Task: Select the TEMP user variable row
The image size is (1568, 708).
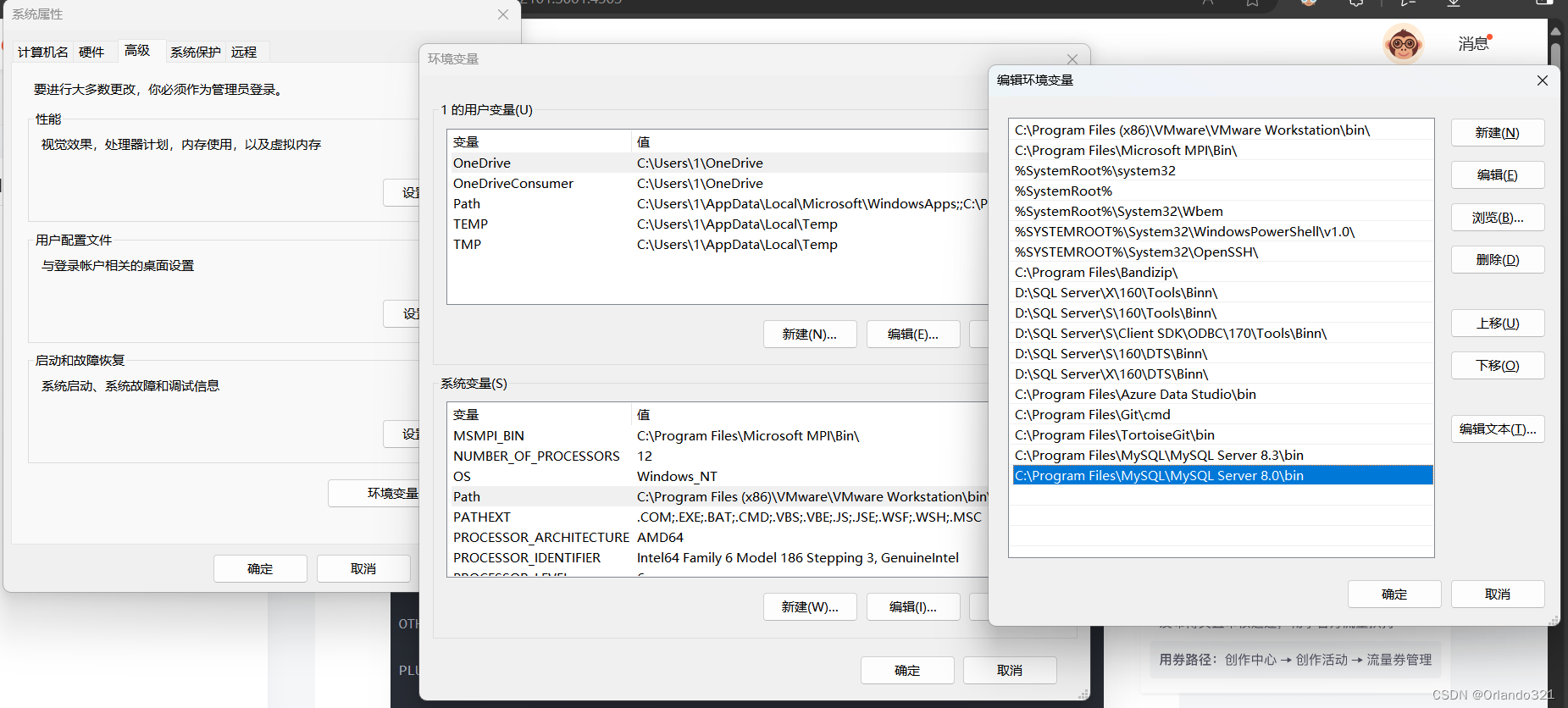Action: 718,224
